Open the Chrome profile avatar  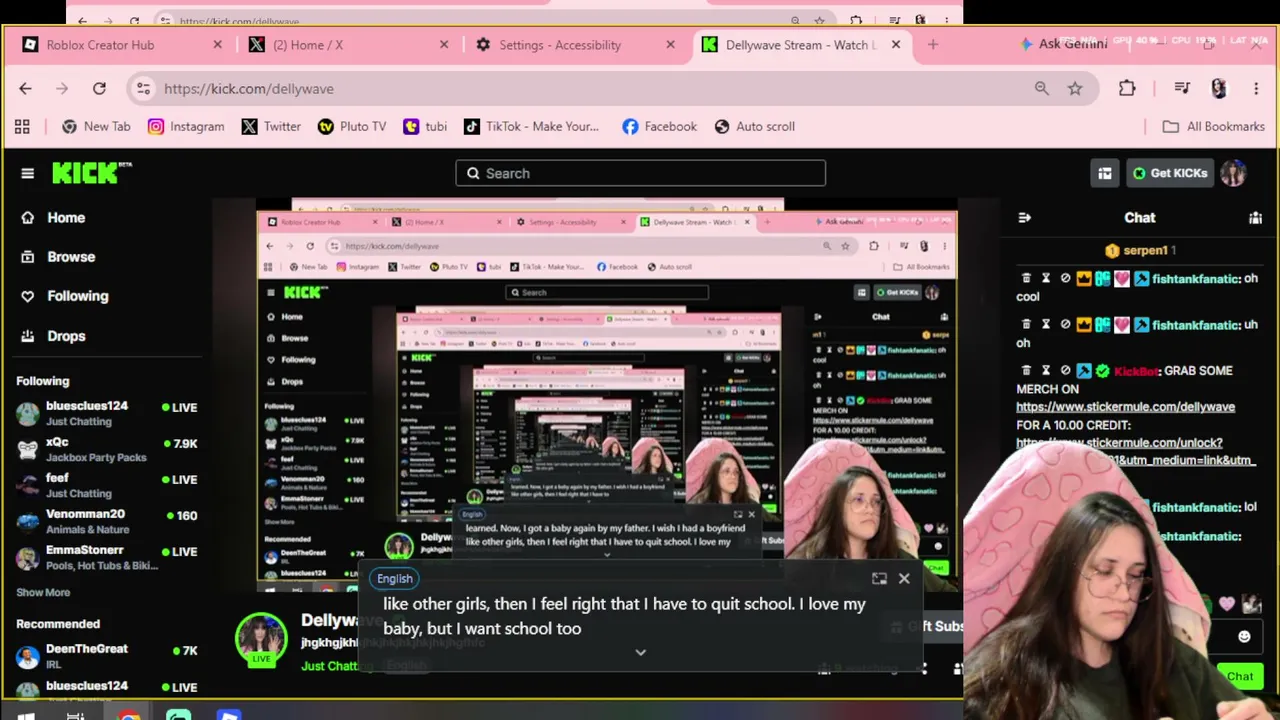1218,88
